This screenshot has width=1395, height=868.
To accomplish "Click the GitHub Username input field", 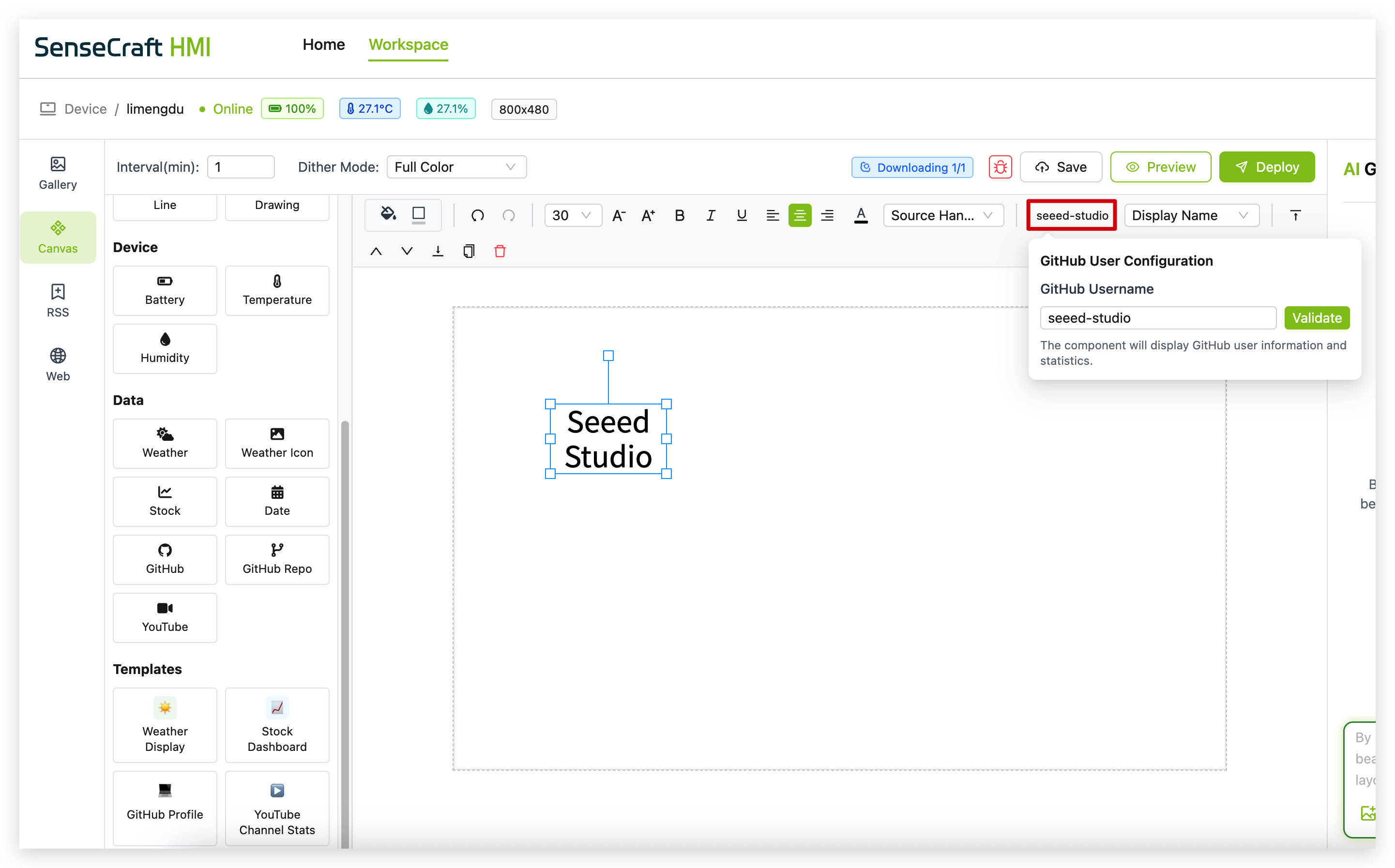I will [x=1158, y=317].
